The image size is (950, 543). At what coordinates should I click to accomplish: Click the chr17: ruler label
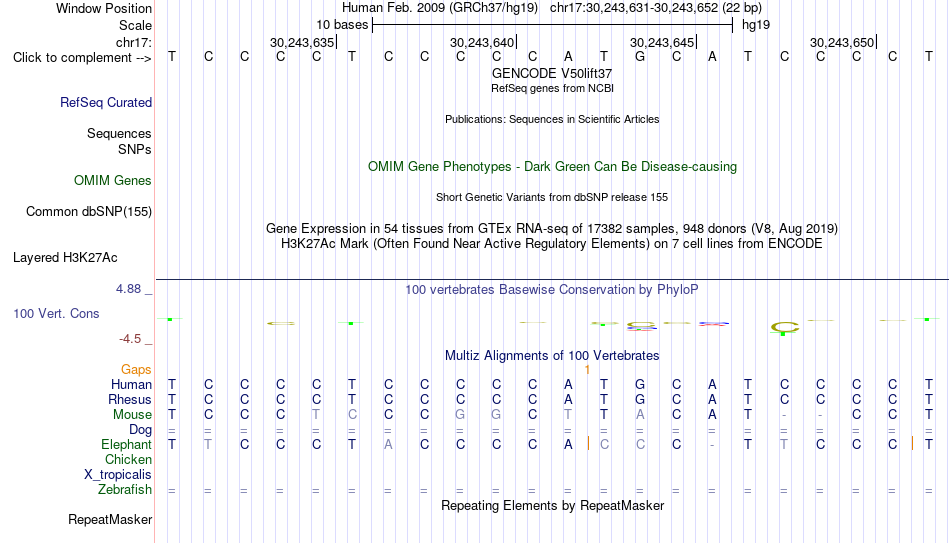coord(134,42)
